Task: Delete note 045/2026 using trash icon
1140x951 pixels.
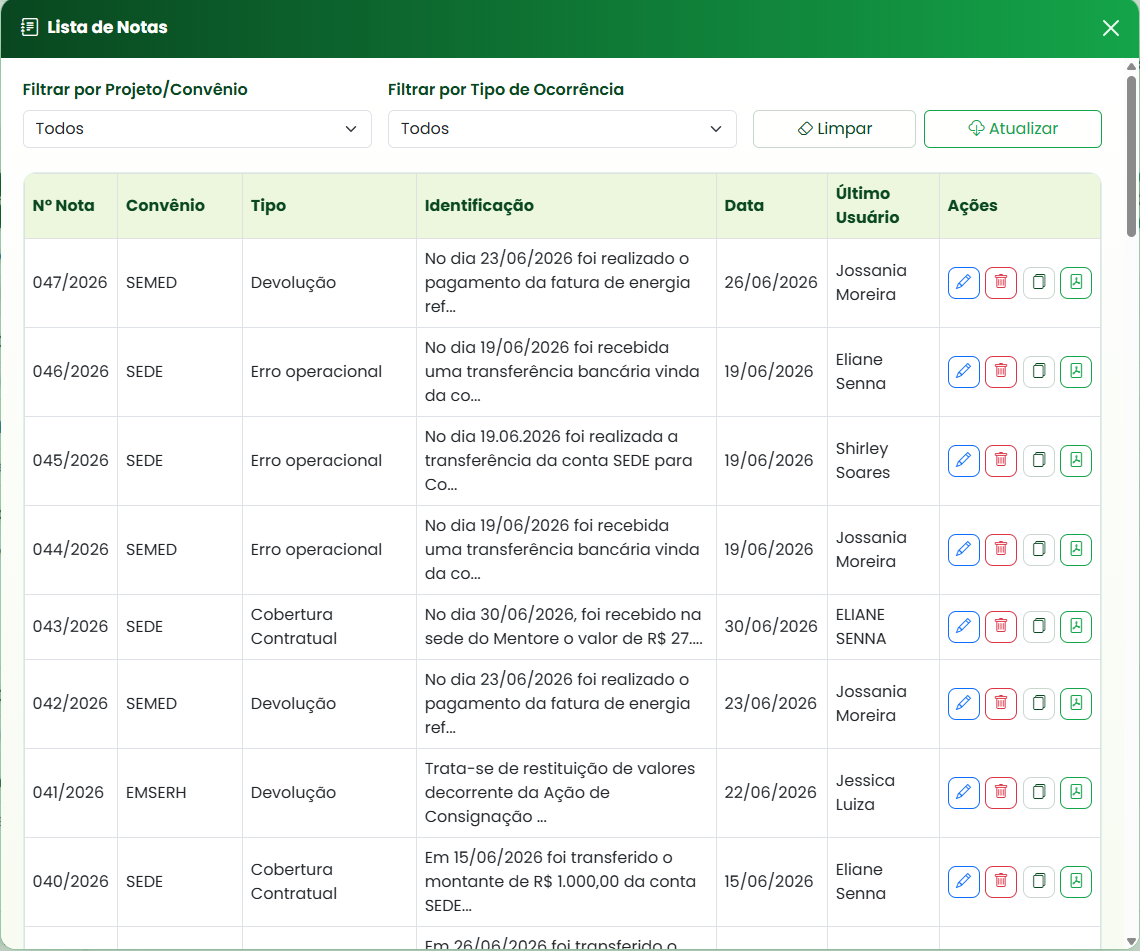Action: point(1001,461)
